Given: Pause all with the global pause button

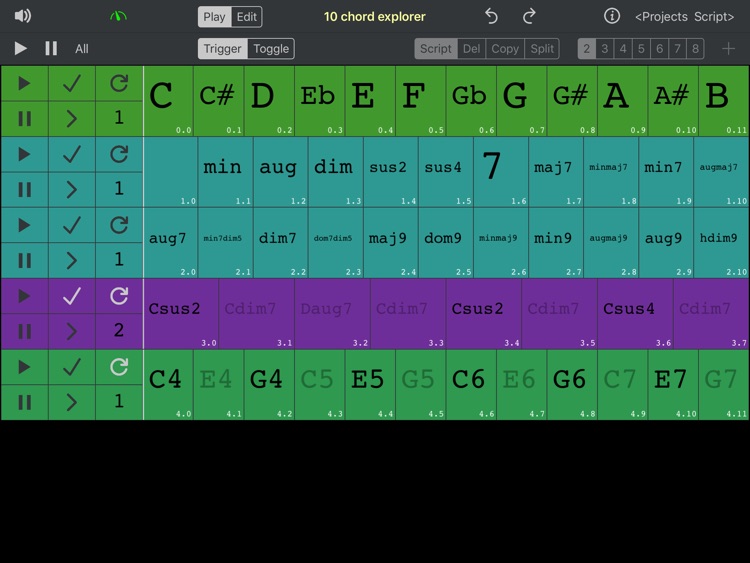Looking at the screenshot, I should point(51,48).
